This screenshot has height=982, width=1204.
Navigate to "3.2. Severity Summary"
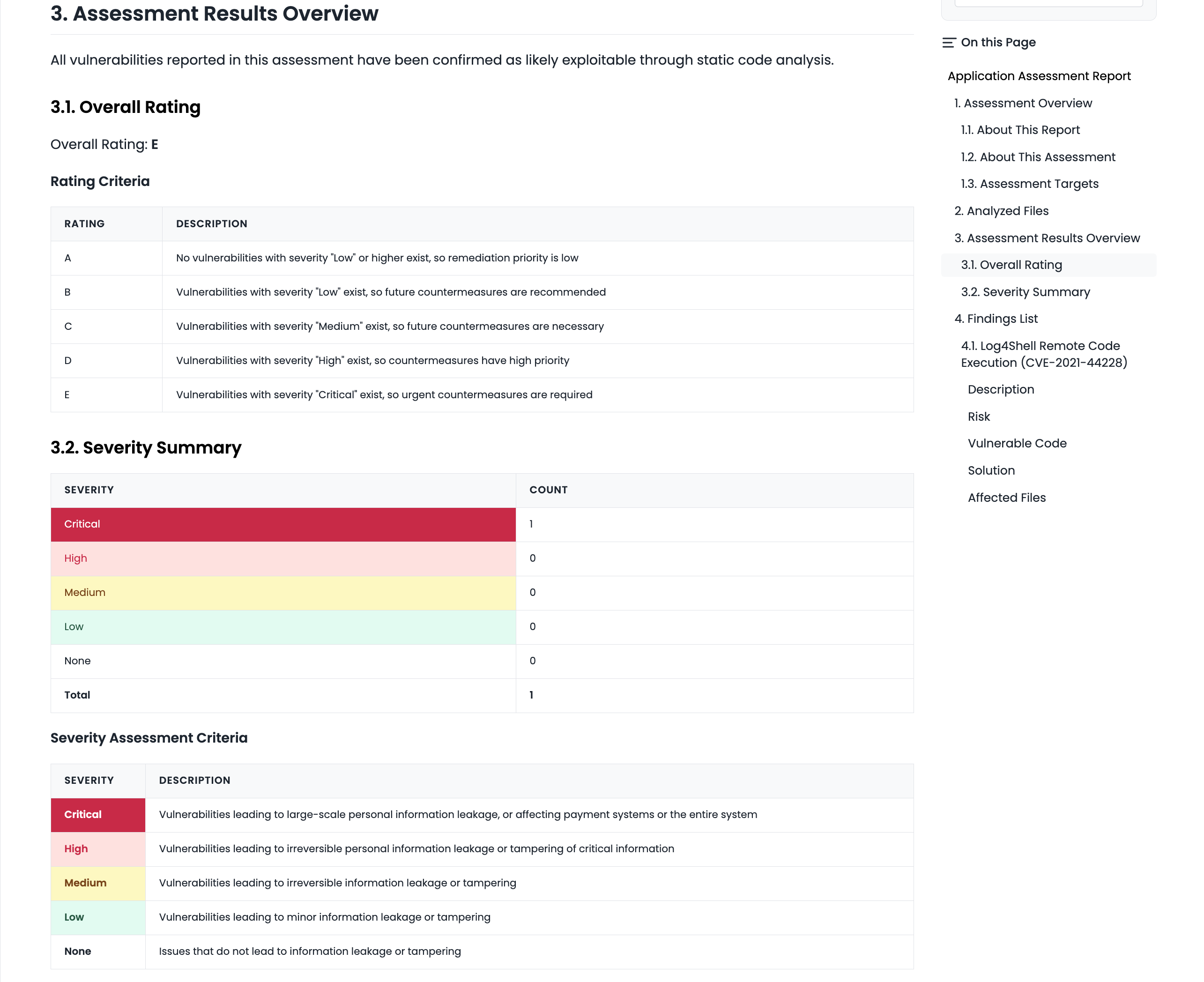[x=1026, y=292]
